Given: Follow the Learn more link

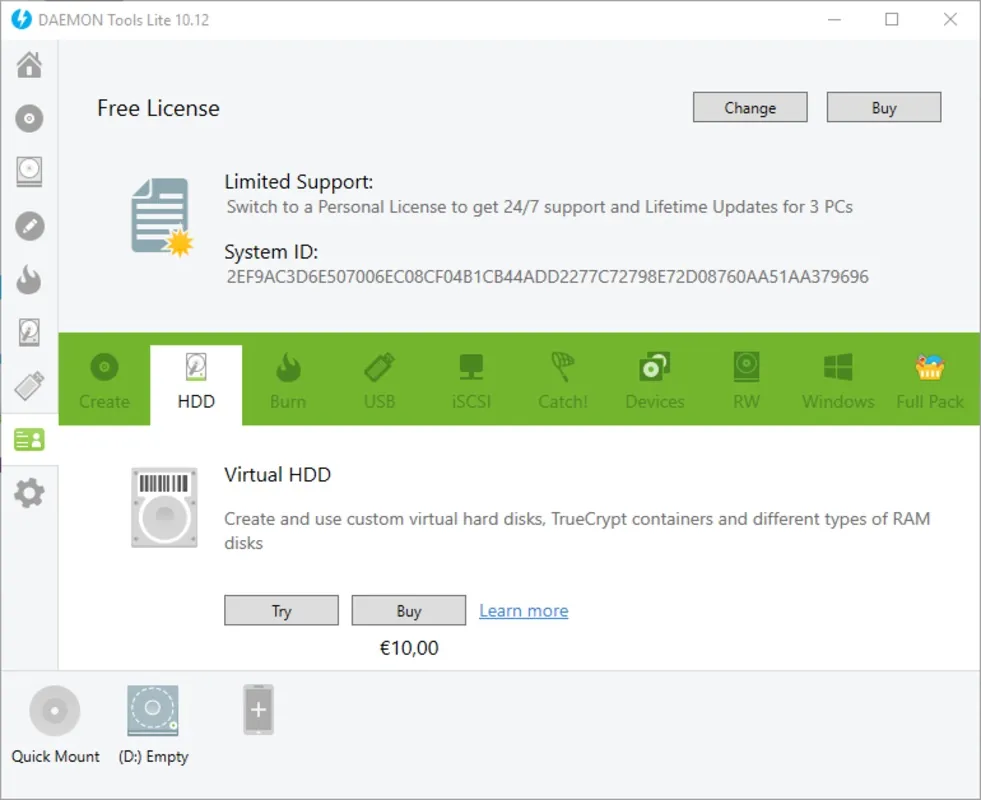Looking at the screenshot, I should tap(524, 610).
